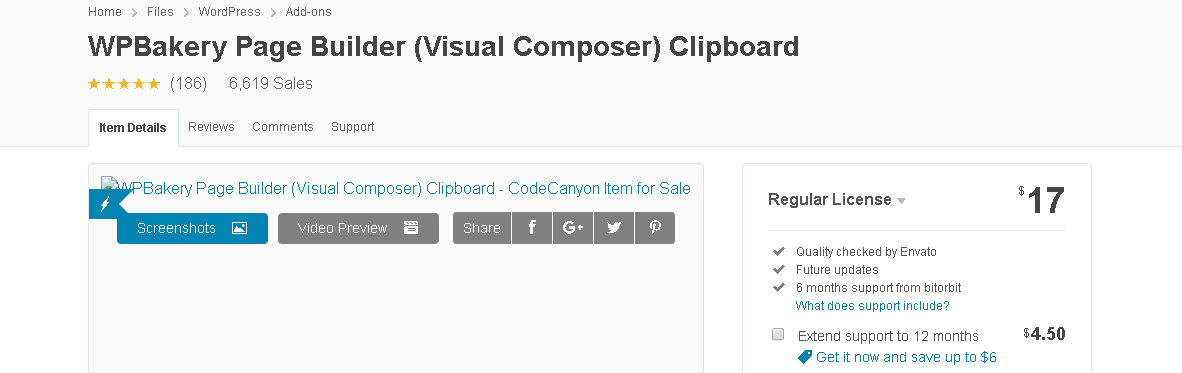Click the Twitter share icon
Image resolution: width=1182 pixels, height=373 pixels.
coord(614,228)
